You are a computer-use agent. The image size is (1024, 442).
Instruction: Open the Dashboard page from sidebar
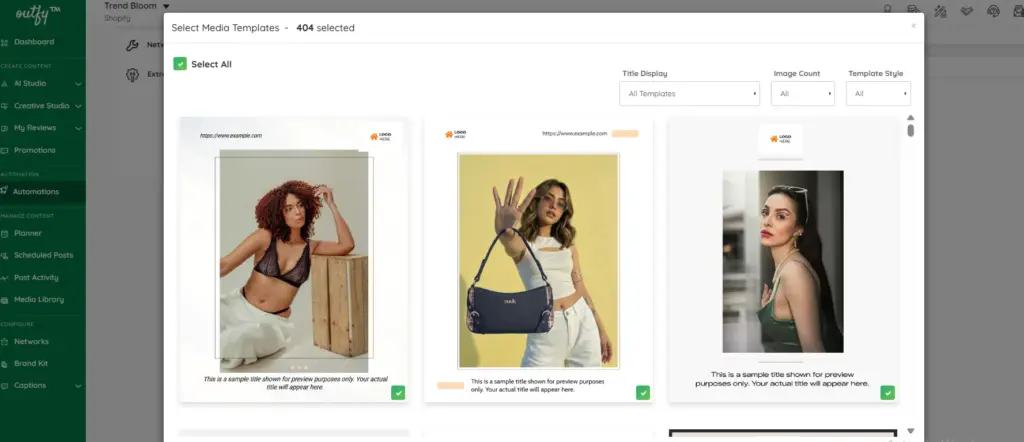click(x=34, y=42)
